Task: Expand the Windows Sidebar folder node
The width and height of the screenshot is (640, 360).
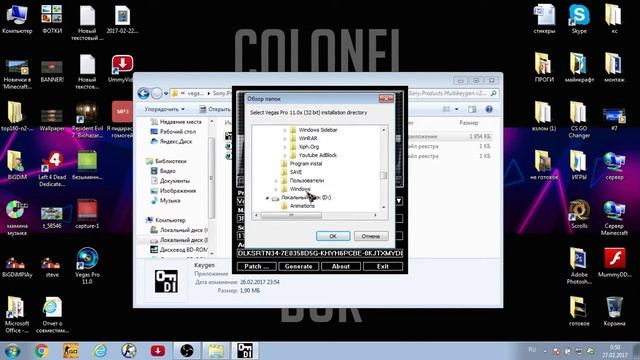Action: click(x=285, y=130)
